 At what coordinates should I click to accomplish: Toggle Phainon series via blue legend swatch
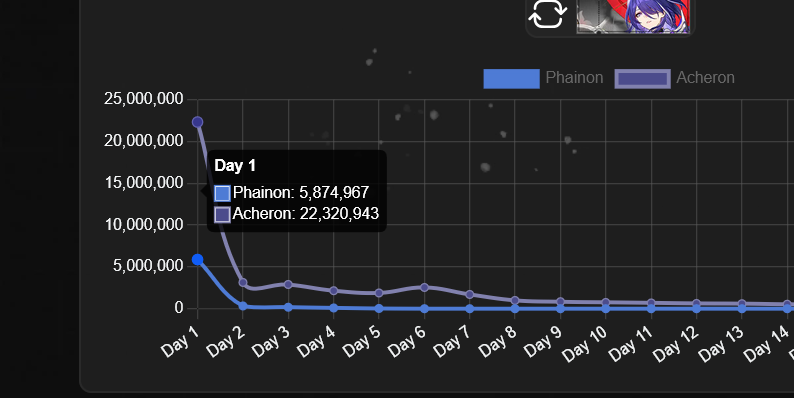click(x=511, y=78)
